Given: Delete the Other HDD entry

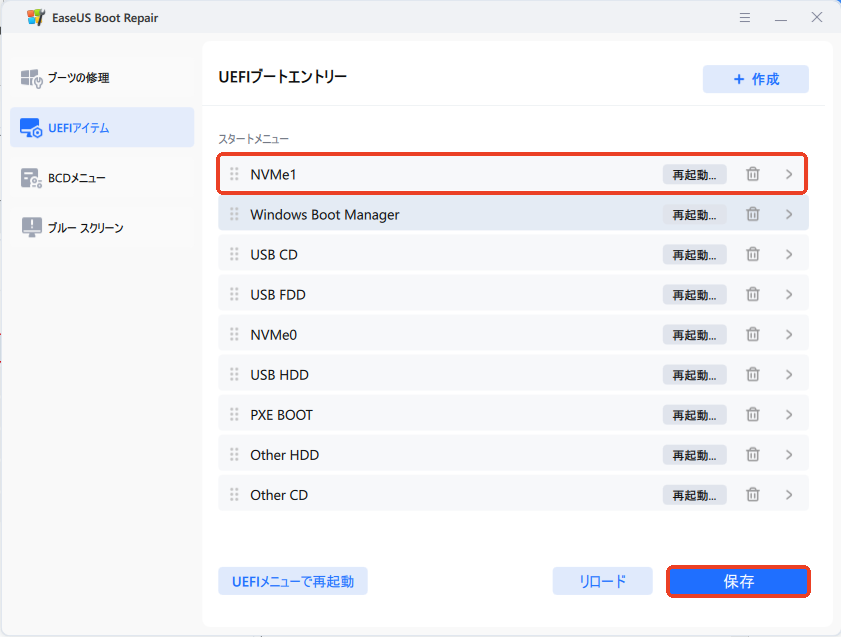Looking at the screenshot, I should point(753,454).
